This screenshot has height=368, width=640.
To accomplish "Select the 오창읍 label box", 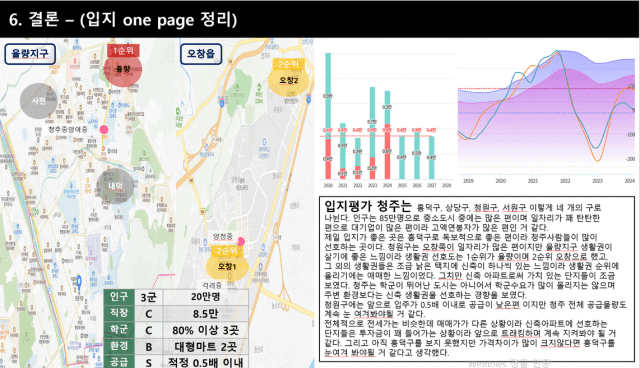I will [x=201, y=54].
